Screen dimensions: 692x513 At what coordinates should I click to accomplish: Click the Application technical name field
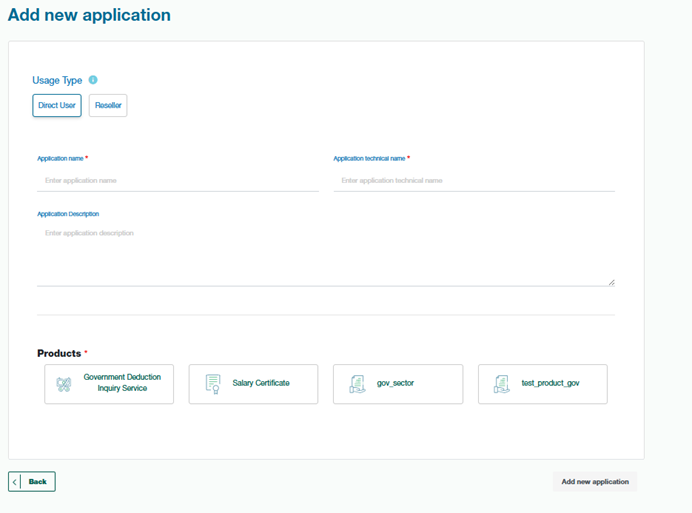[x=474, y=181]
